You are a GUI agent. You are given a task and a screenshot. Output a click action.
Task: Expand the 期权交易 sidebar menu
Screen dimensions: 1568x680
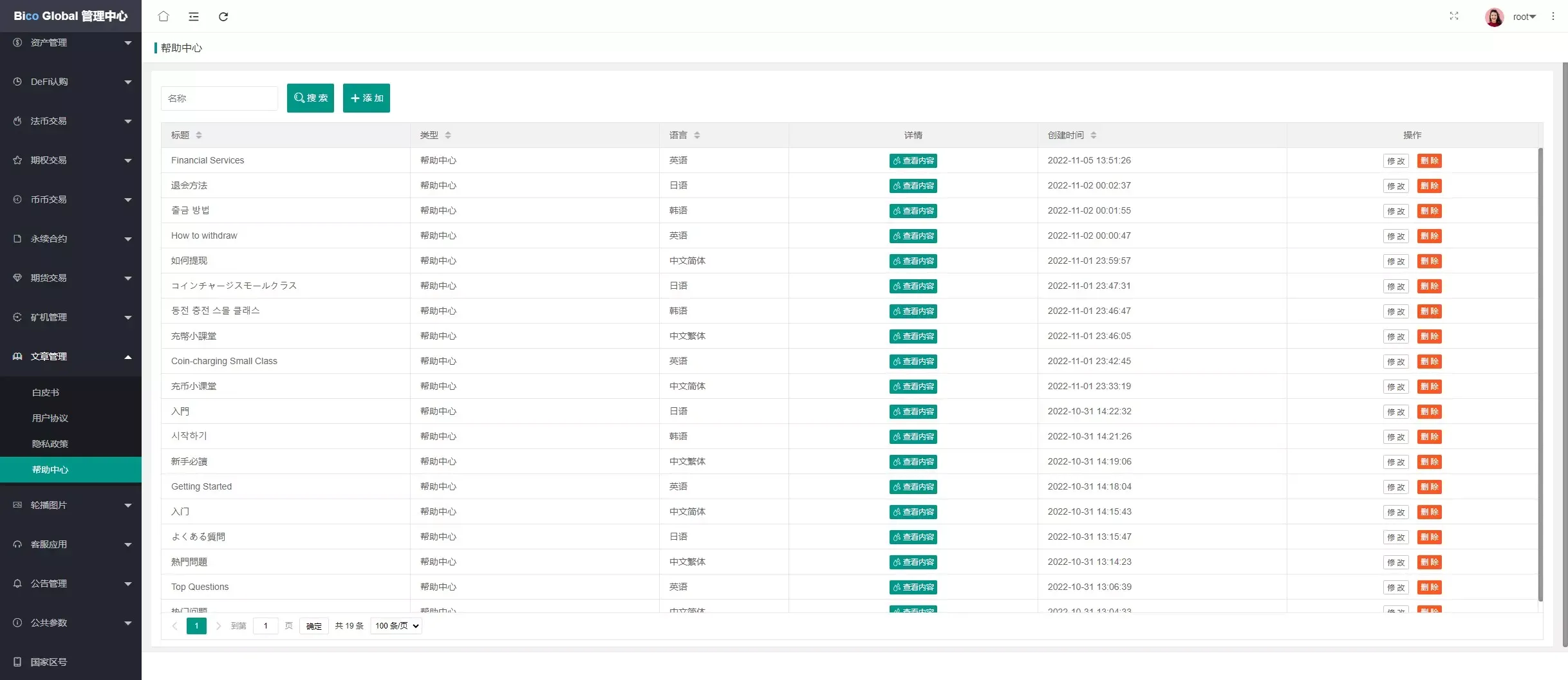pyautogui.click(x=71, y=160)
